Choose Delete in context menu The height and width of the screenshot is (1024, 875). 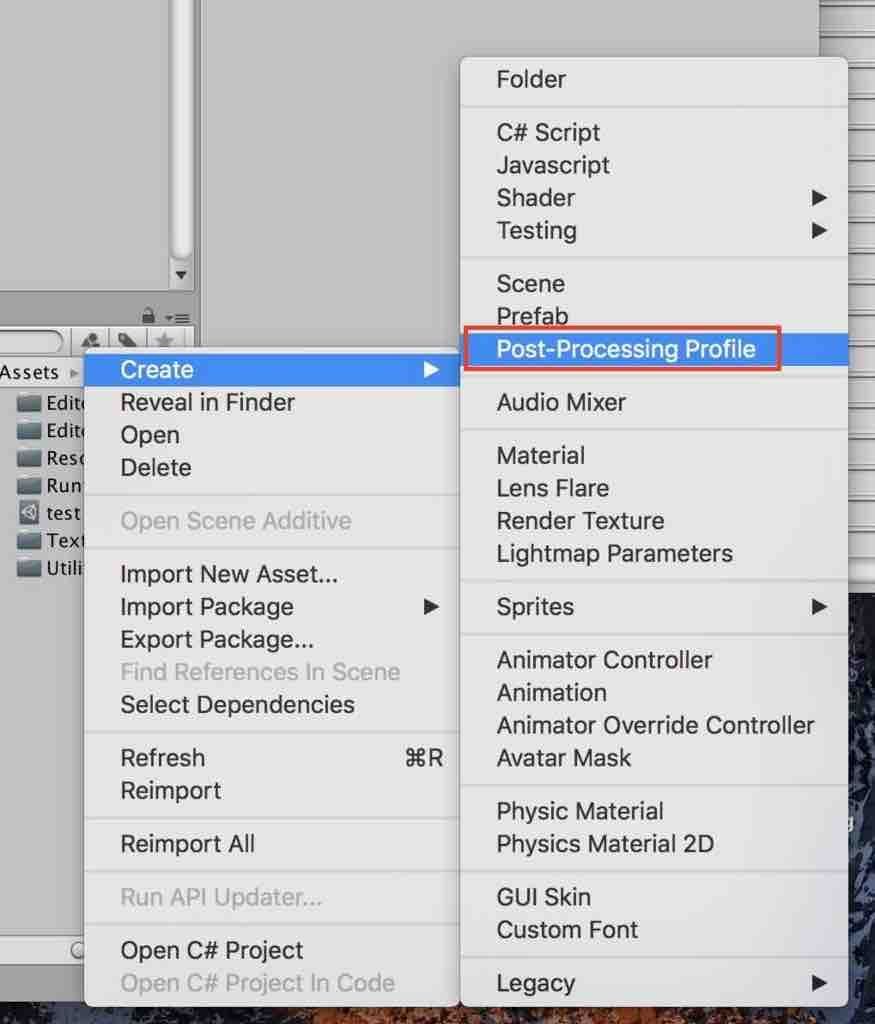point(272,468)
